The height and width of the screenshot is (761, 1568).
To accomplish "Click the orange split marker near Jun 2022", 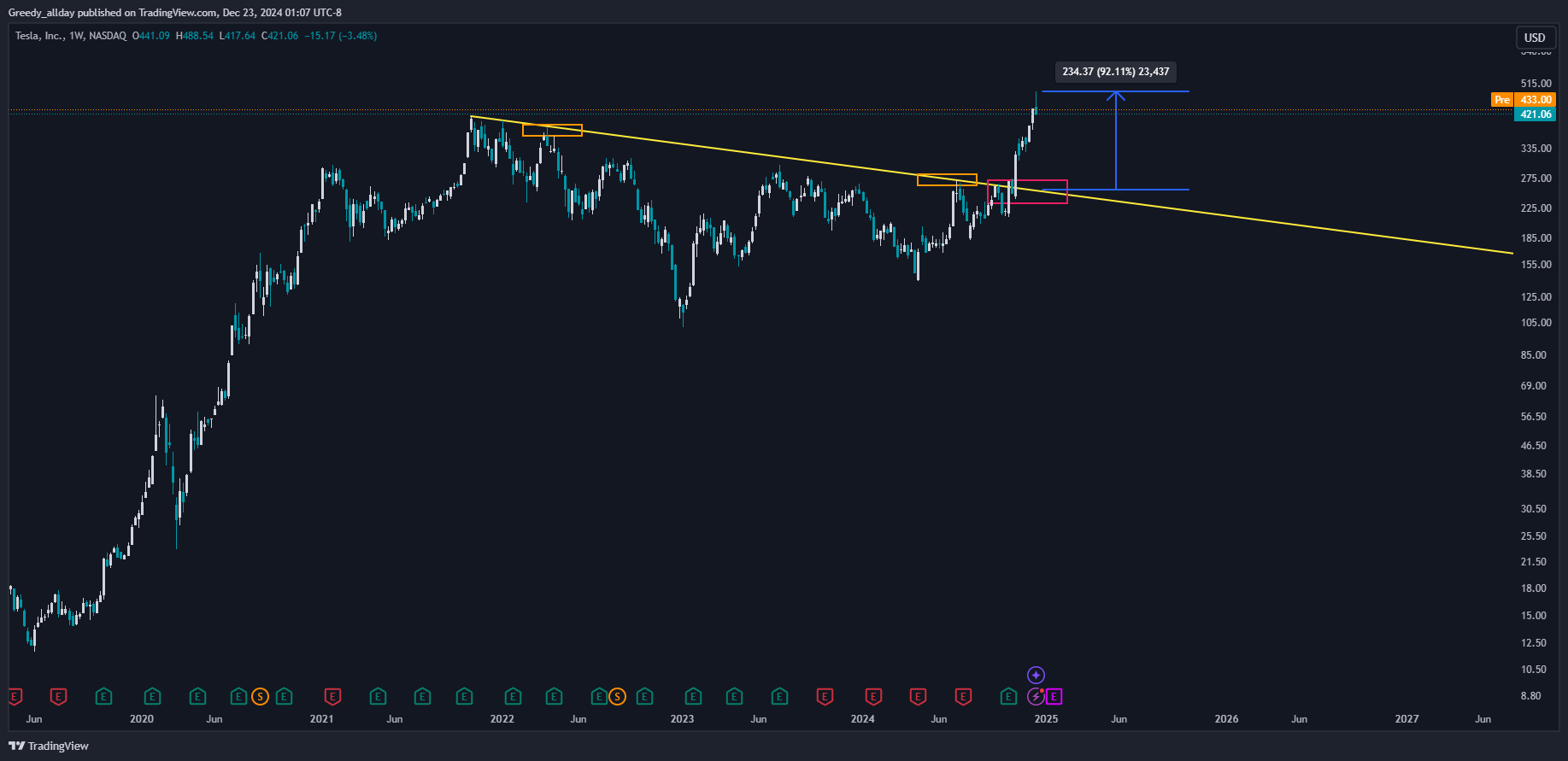I will tap(617, 697).
